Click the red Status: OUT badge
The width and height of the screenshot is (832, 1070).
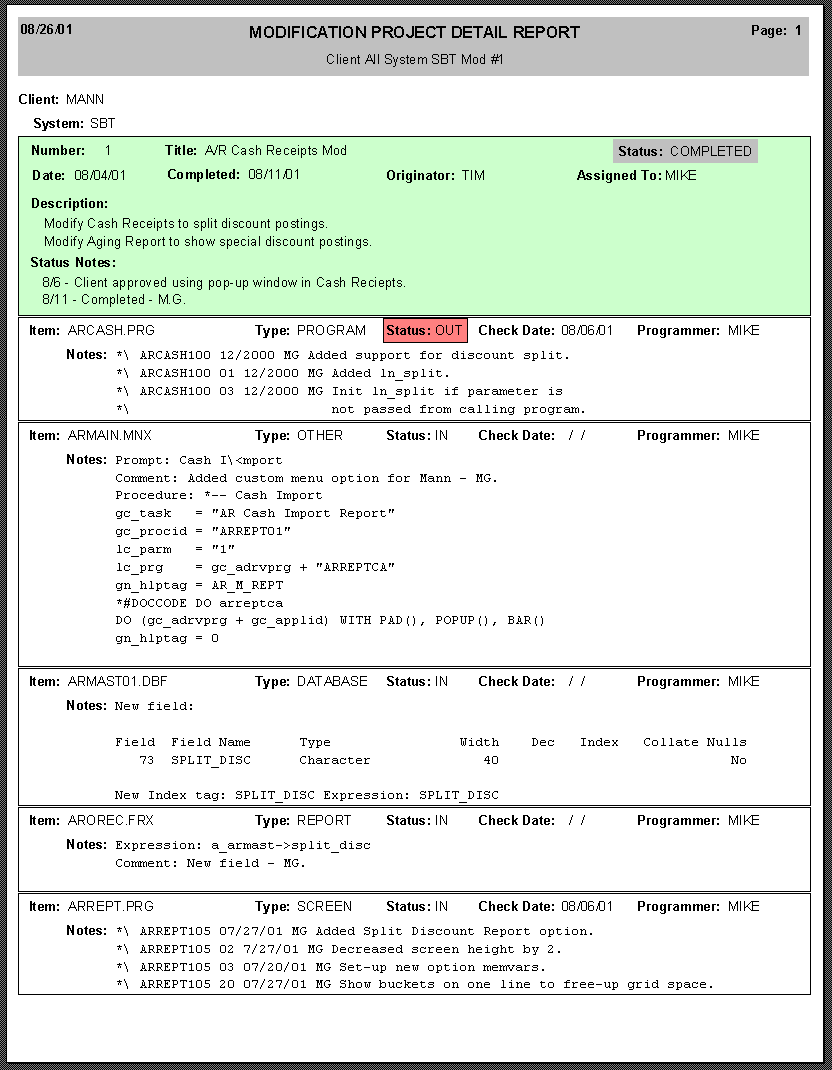click(x=425, y=330)
